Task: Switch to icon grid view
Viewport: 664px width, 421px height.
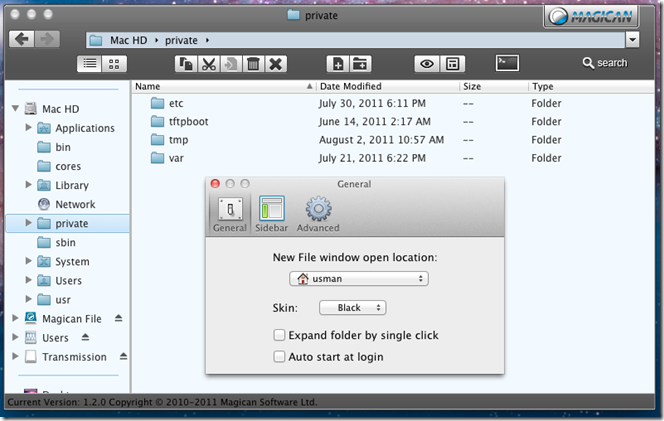Action: click(114, 63)
